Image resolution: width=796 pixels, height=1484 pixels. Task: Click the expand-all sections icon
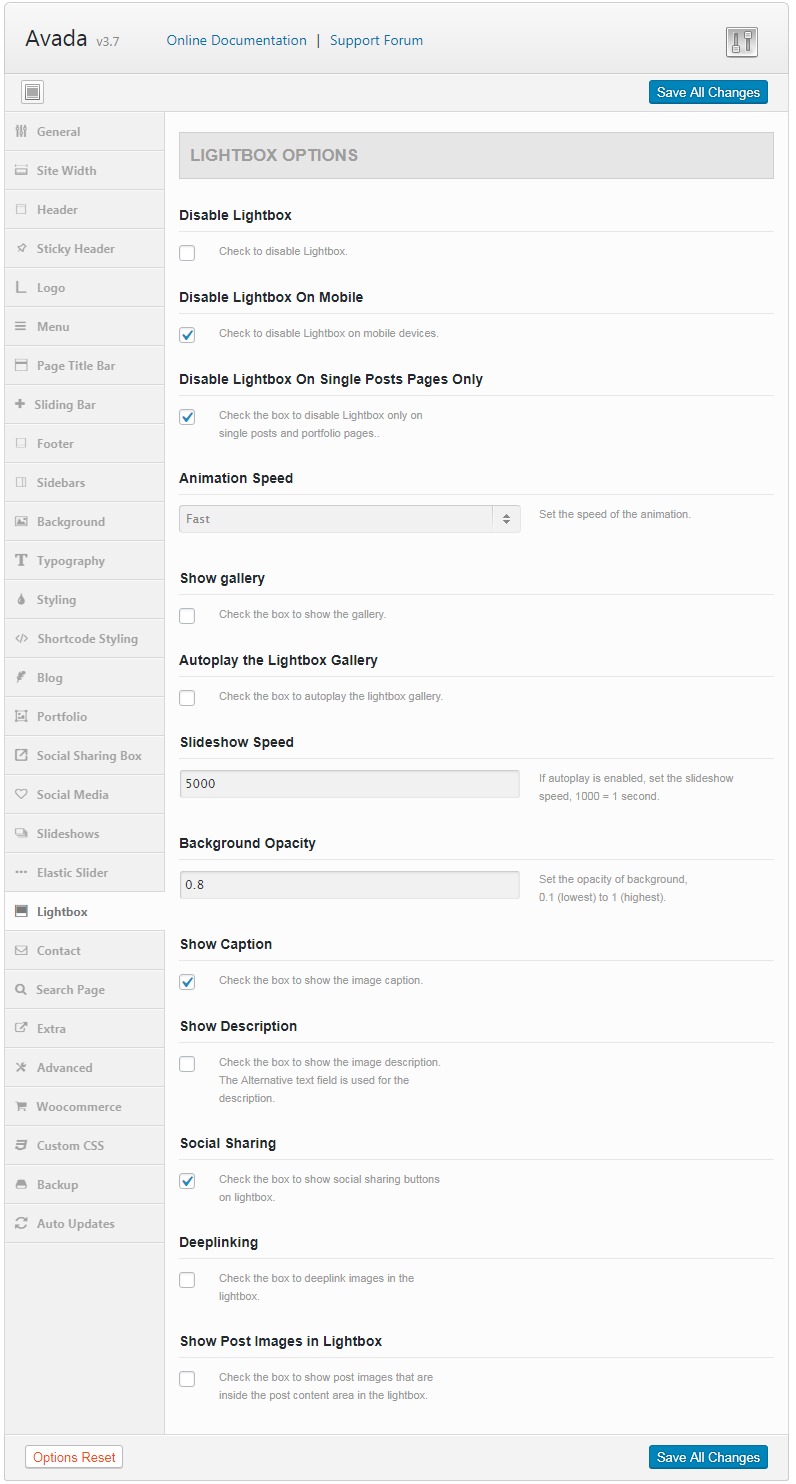pyautogui.click(x=32, y=92)
